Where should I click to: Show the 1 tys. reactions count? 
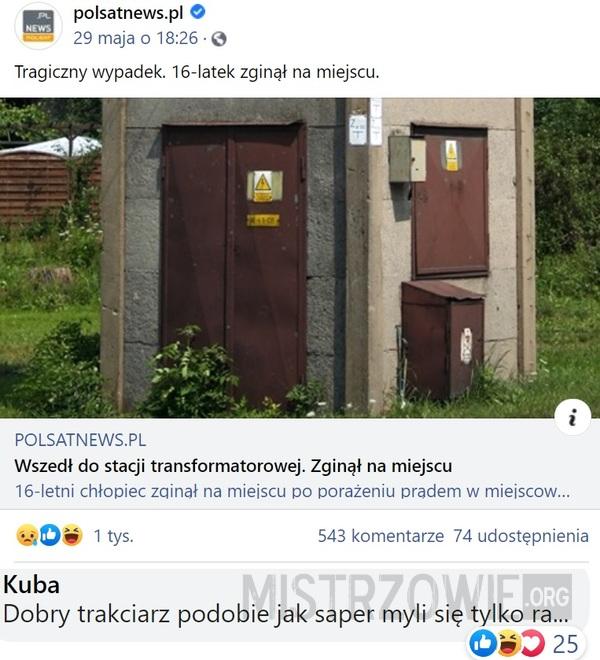(113, 536)
